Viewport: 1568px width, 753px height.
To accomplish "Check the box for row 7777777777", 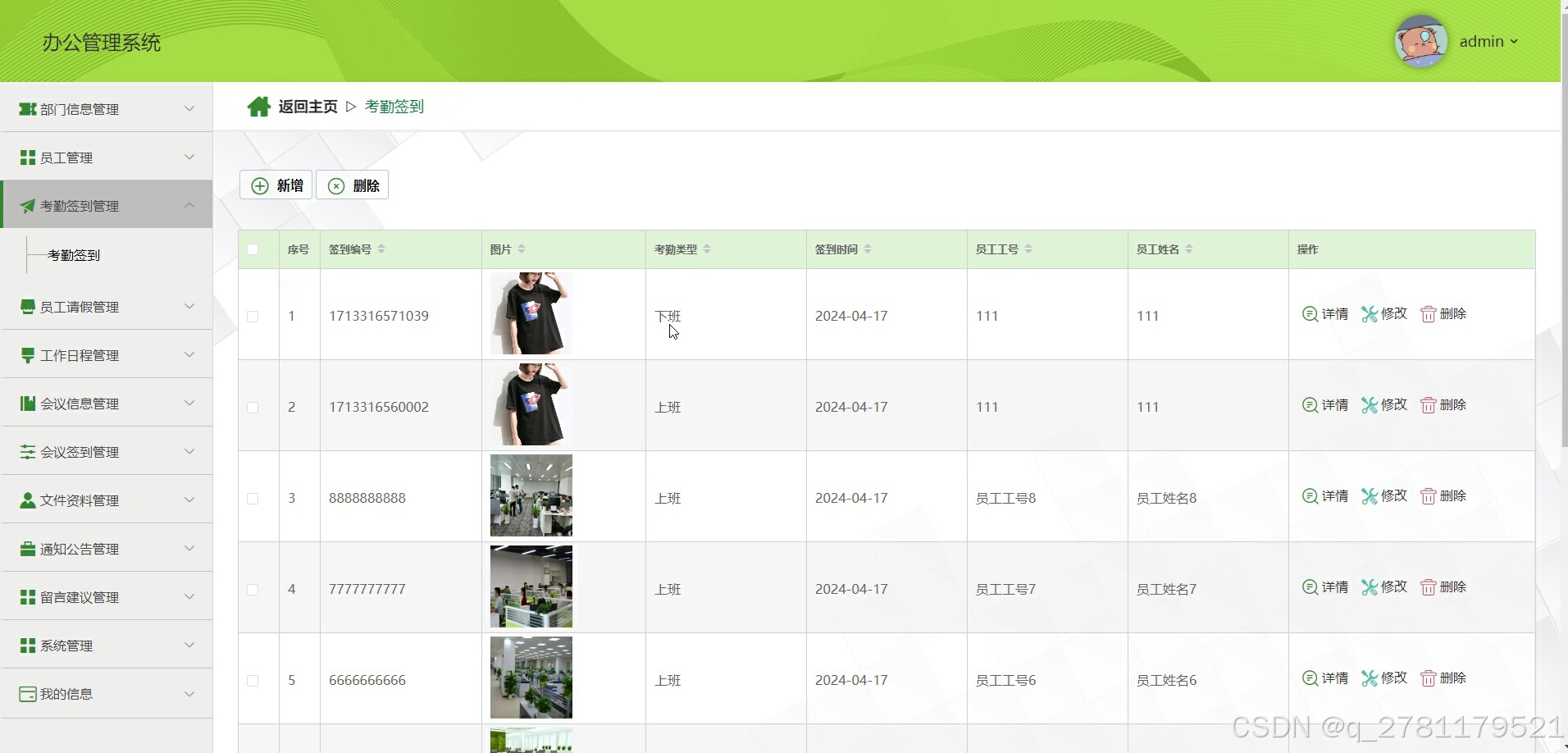I will click(x=253, y=590).
